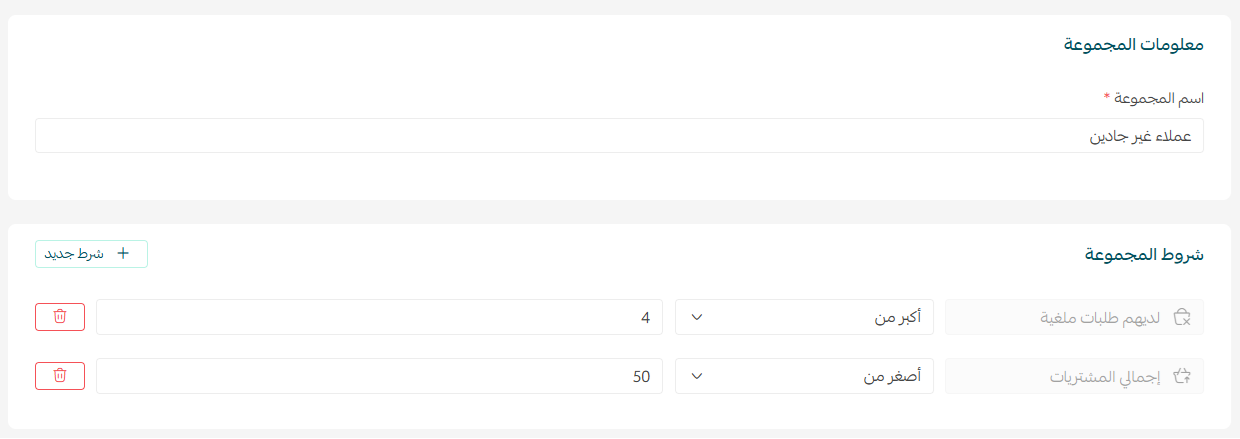The image size is (1240, 439).
Task: Click the red required asterisk near اسم المجموعة
Action: (x=1107, y=96)
